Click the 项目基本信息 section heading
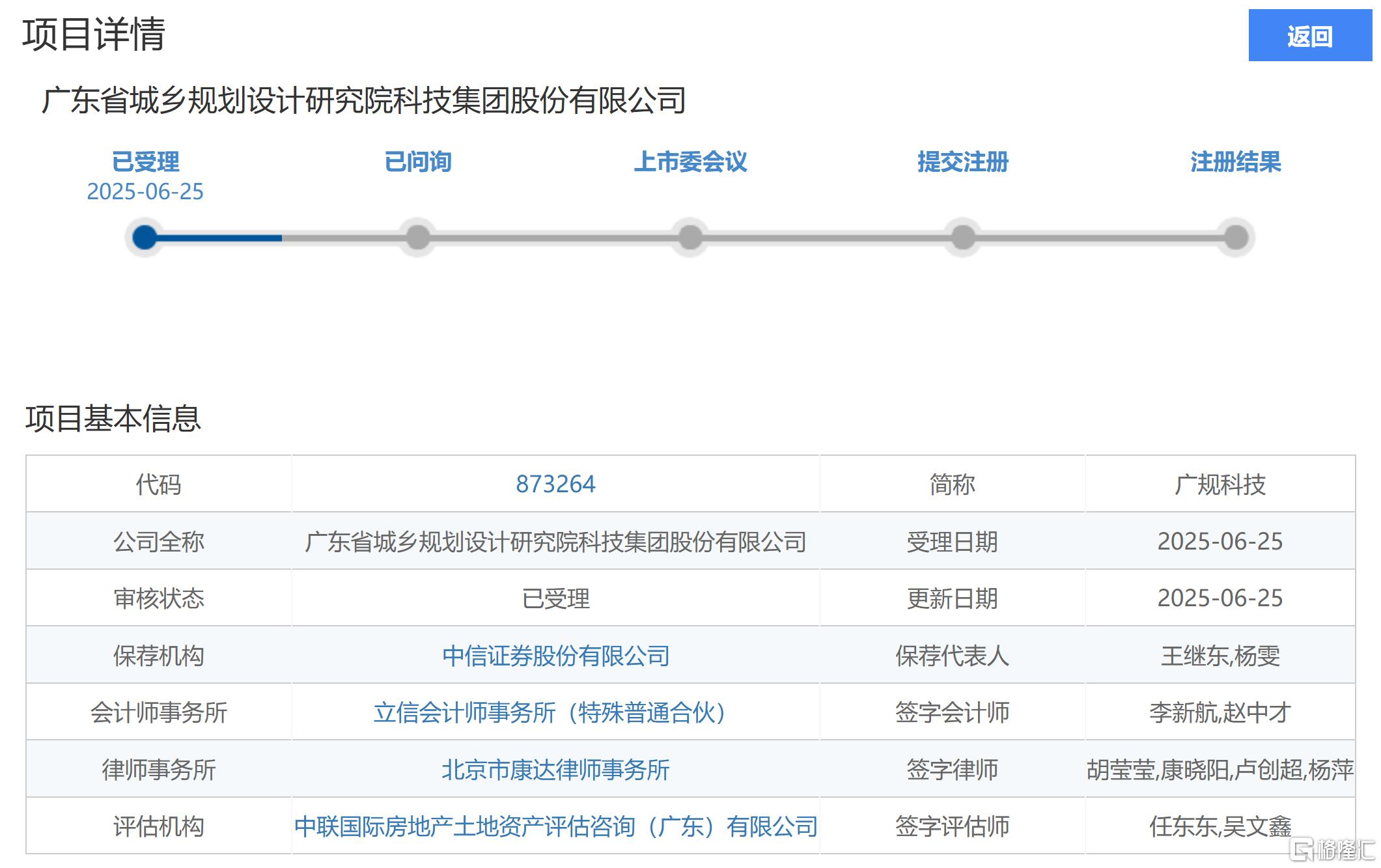 (x=113, y=418)
